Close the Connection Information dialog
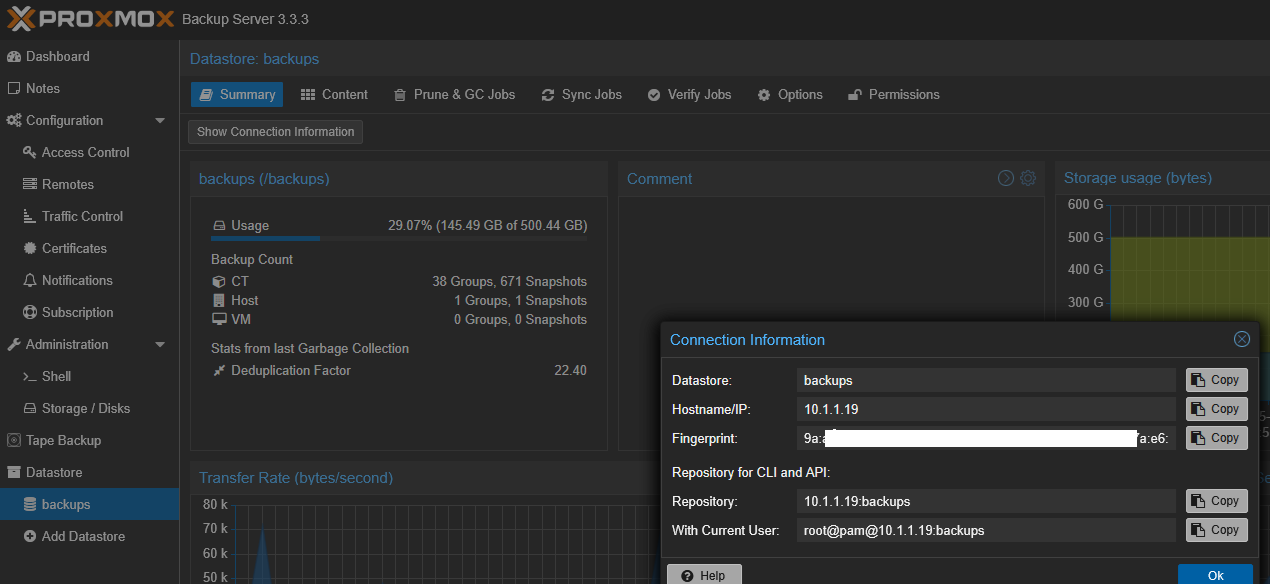The width and height of the screenshot is (1270, 584). (1242, 339)
